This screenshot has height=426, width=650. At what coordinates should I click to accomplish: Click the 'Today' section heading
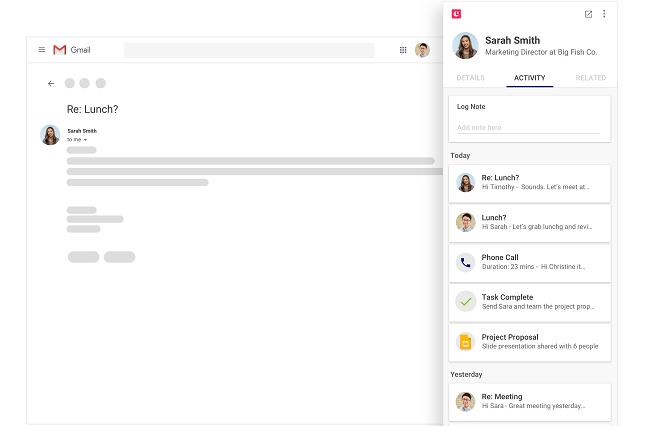point(460,155)
